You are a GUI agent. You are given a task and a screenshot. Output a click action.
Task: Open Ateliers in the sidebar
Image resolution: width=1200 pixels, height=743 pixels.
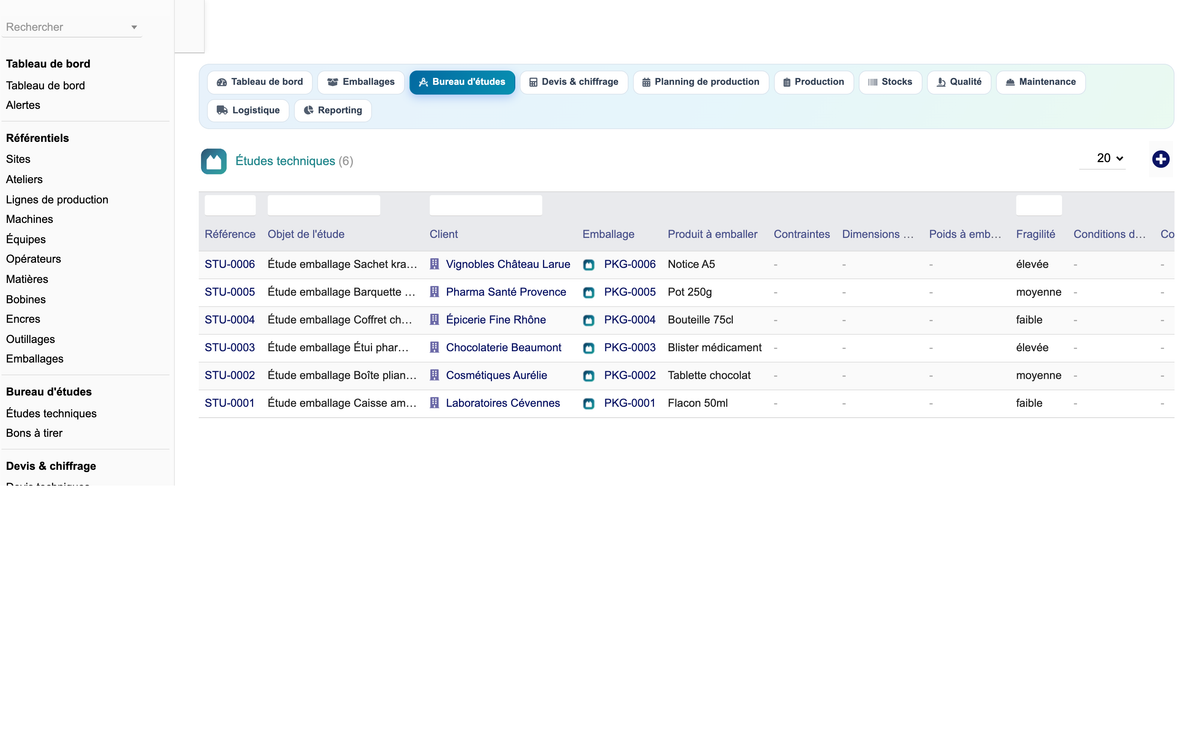point(24,179)
